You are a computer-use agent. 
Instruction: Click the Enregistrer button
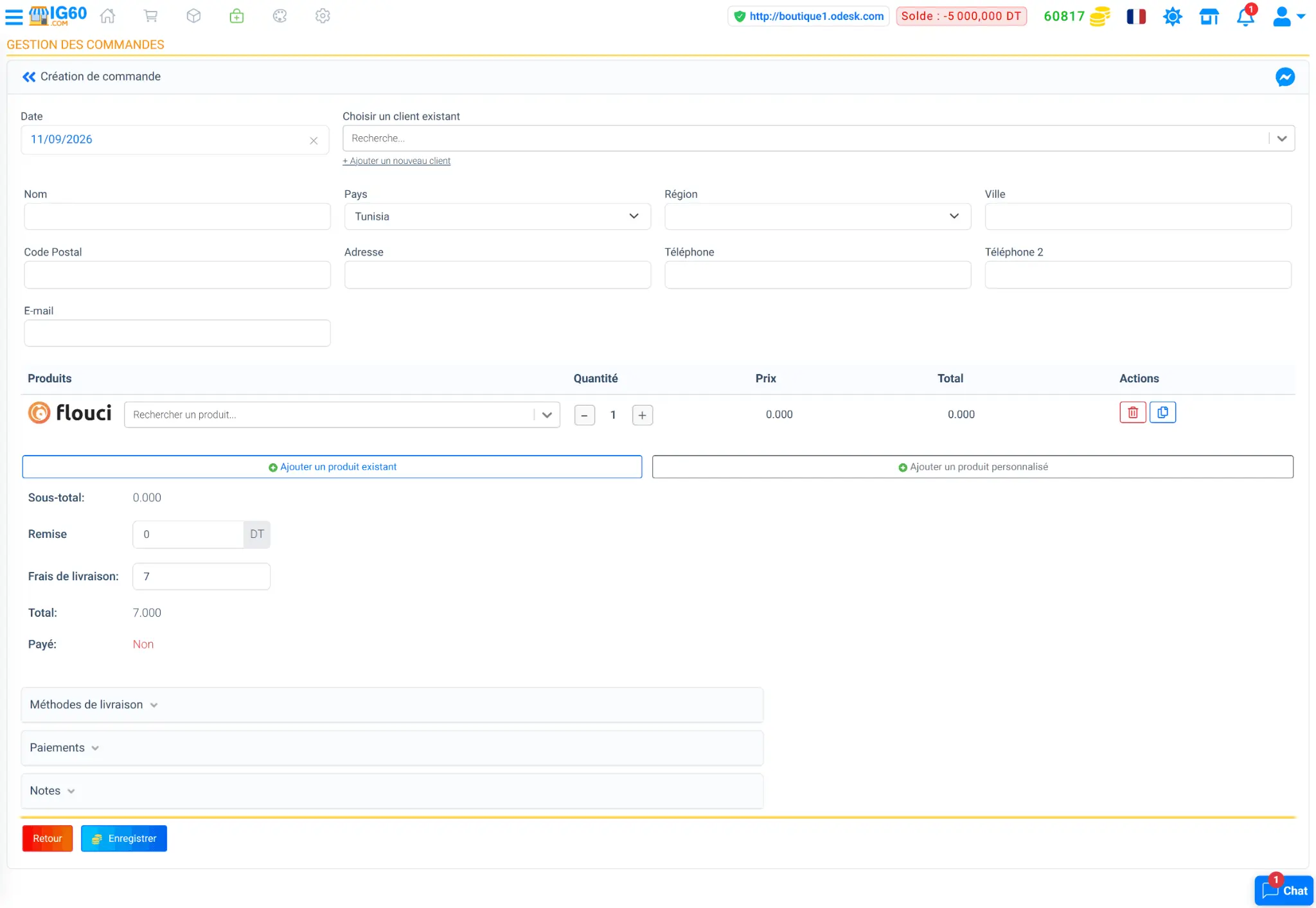click(124, 839)
